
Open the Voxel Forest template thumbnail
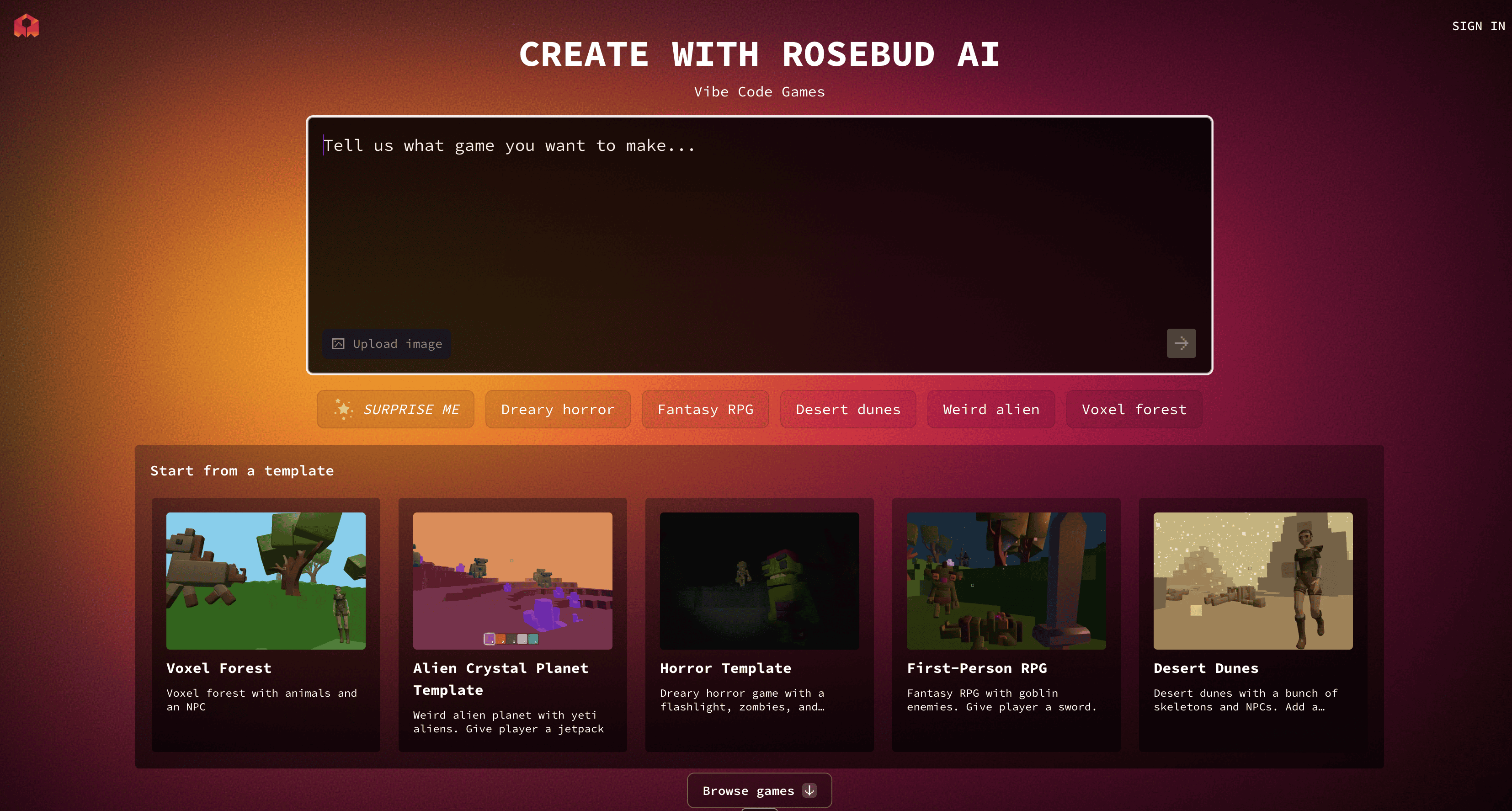pyautogui.click(x=266, y=581)
